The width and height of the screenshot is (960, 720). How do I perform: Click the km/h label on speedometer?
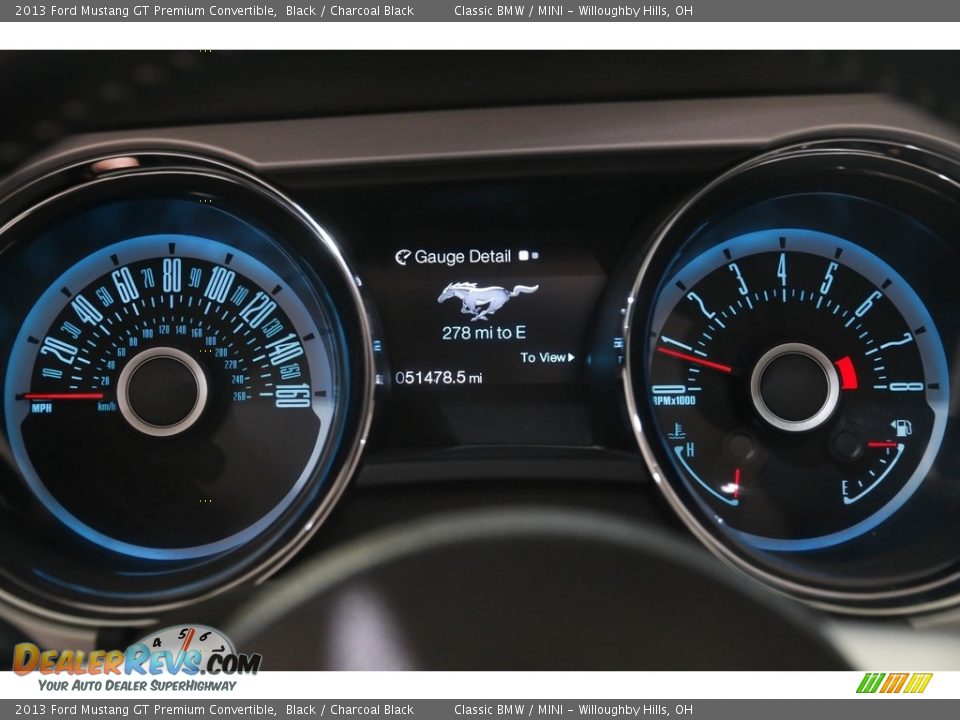coord(107,407)
